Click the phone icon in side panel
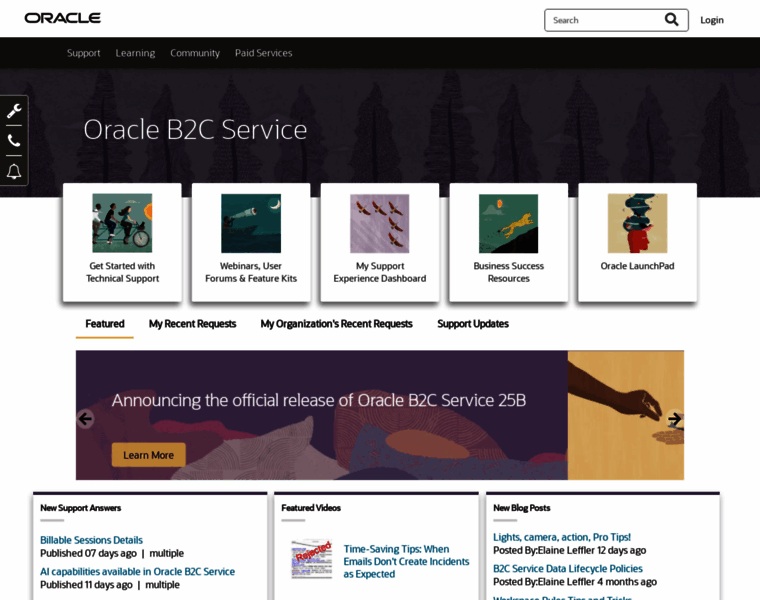The width and height of the screenshot is (760, 600). point(14,141)
